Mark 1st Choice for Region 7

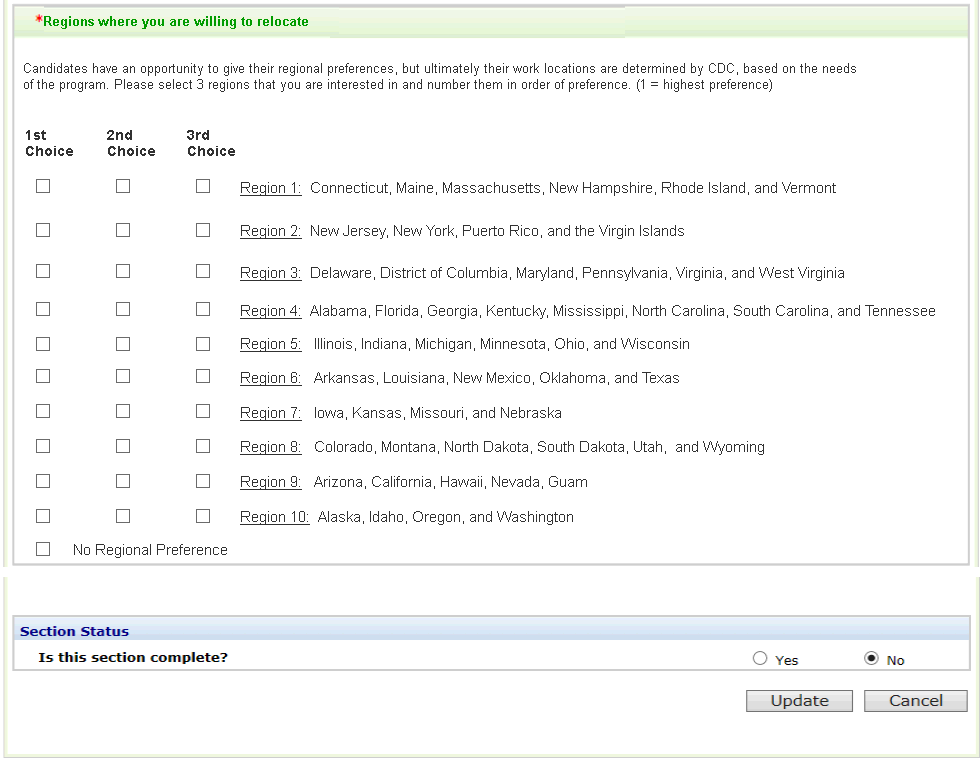[x=43, y=411]
